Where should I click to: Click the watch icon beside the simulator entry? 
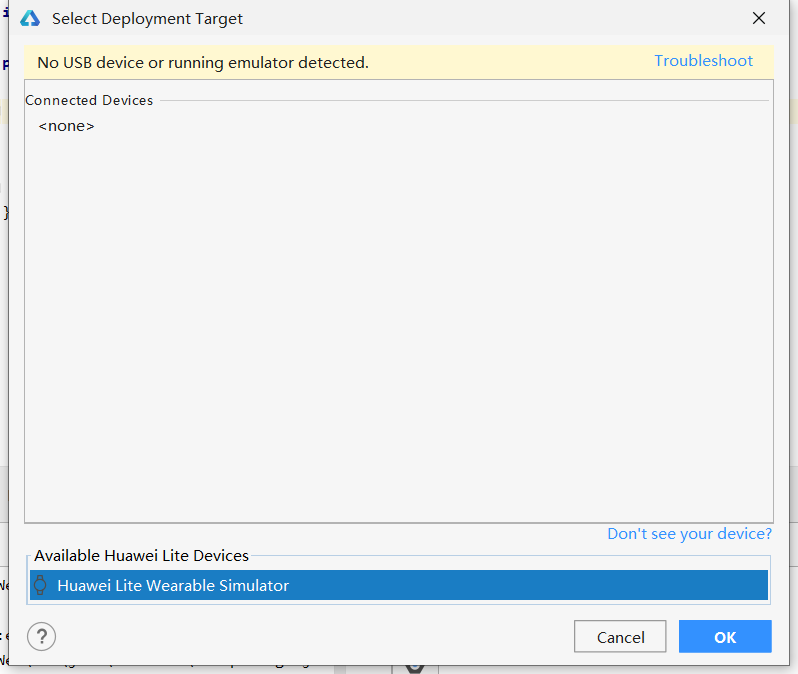tap(40, 585)
